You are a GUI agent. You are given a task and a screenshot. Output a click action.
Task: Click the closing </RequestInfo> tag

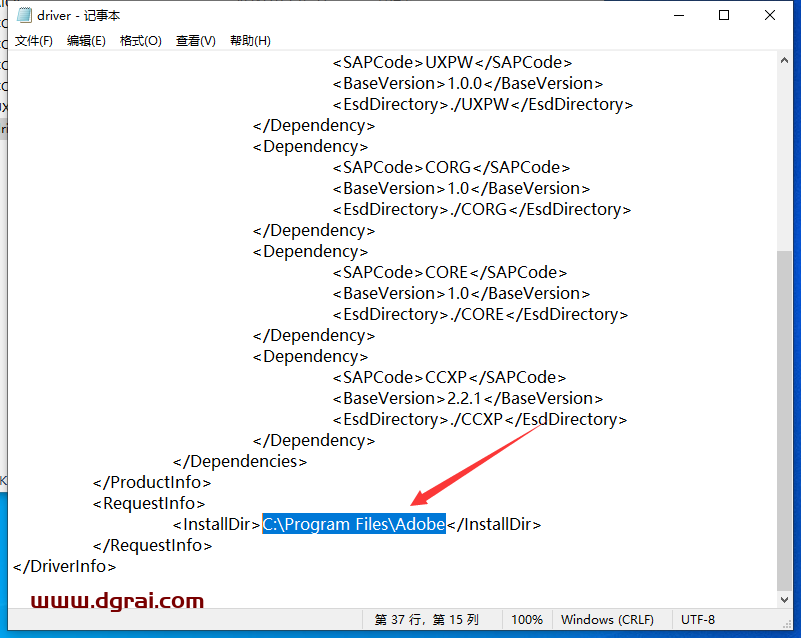(x=152, y=546)
